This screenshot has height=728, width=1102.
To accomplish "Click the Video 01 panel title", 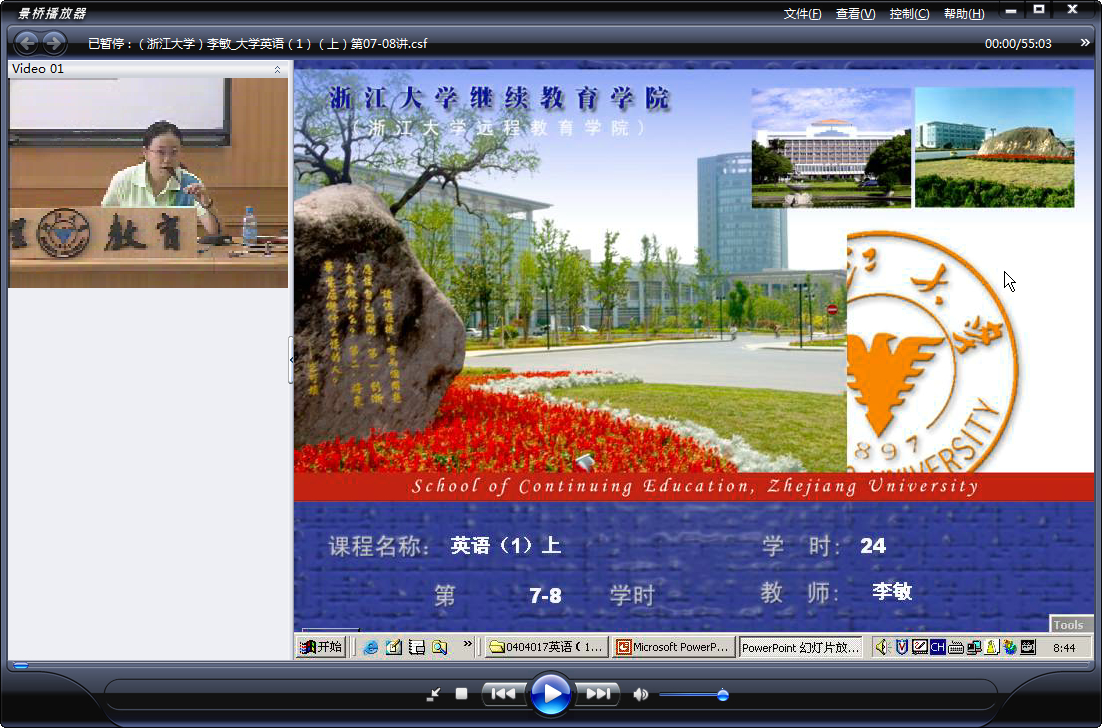I will pyautogui.click(x=38, y=69).
